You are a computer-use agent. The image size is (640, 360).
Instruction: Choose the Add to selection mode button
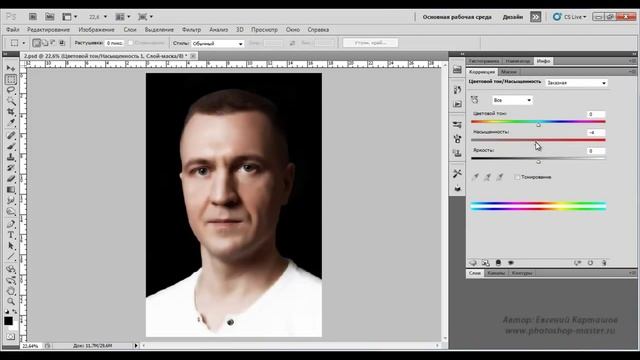[45, 43]
